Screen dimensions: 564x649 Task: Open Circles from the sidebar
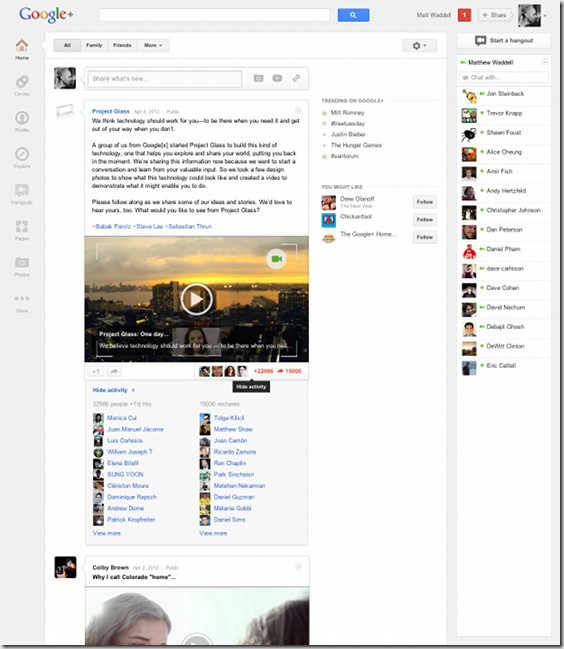pos(22,85)
